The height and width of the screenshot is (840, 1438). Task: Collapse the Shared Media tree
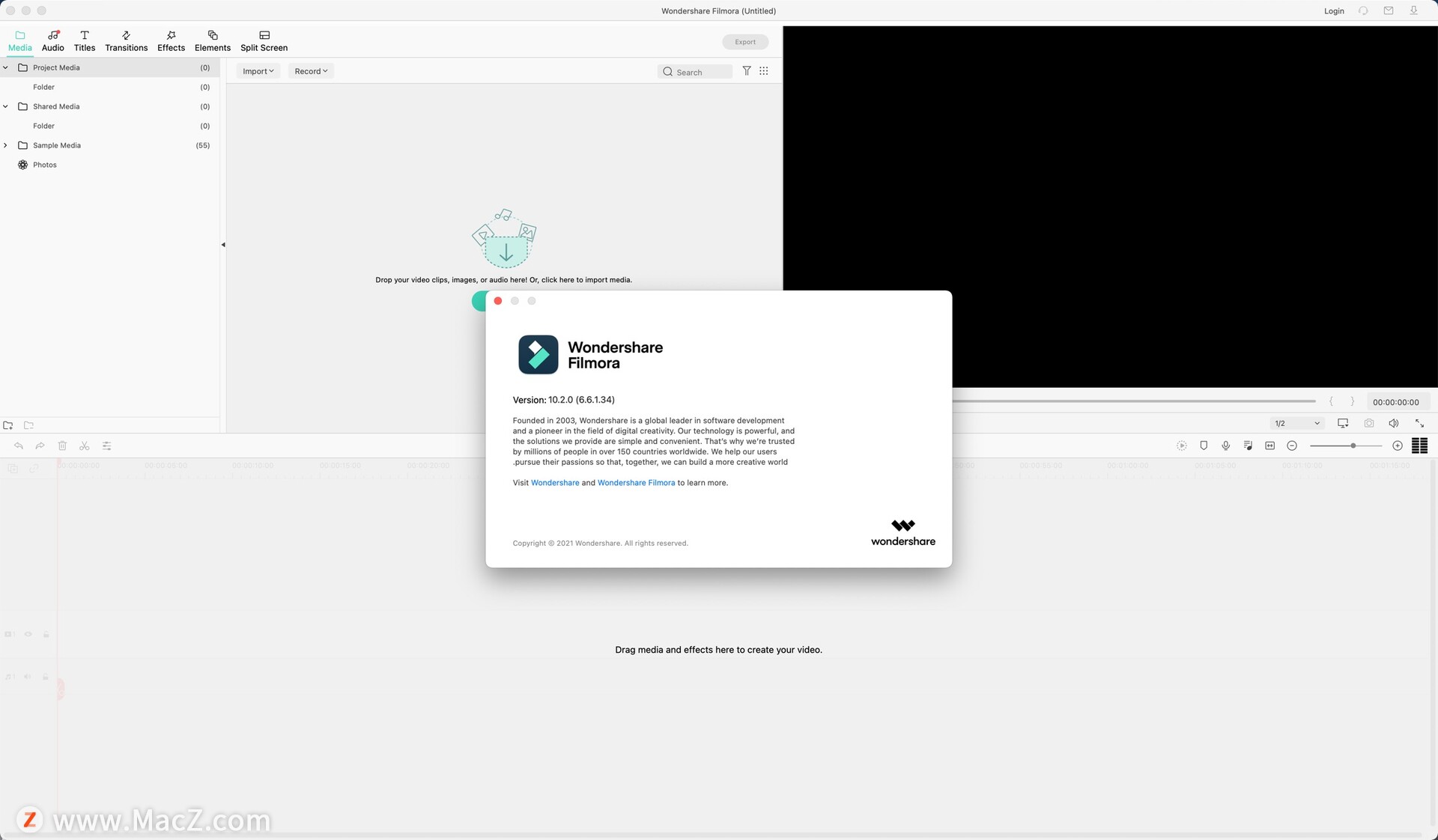tap(6, 106)
